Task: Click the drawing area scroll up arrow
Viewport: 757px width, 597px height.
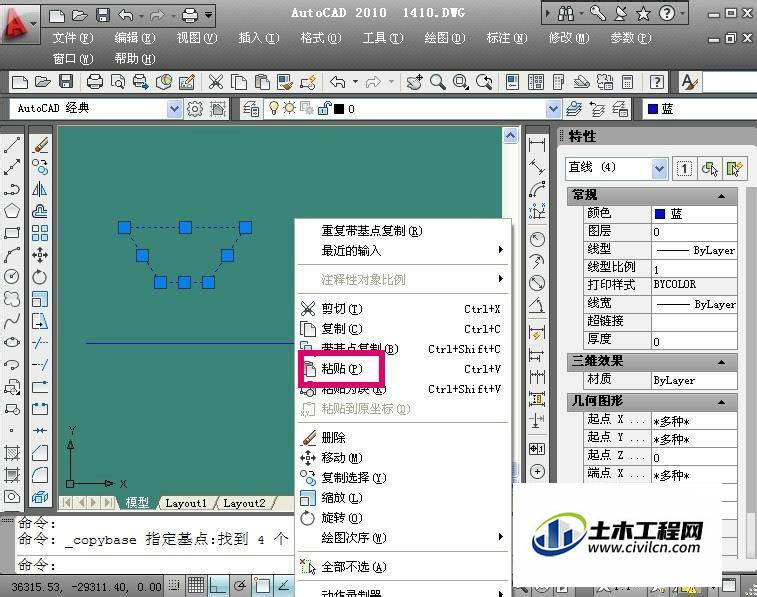Action: pos(510,136)
